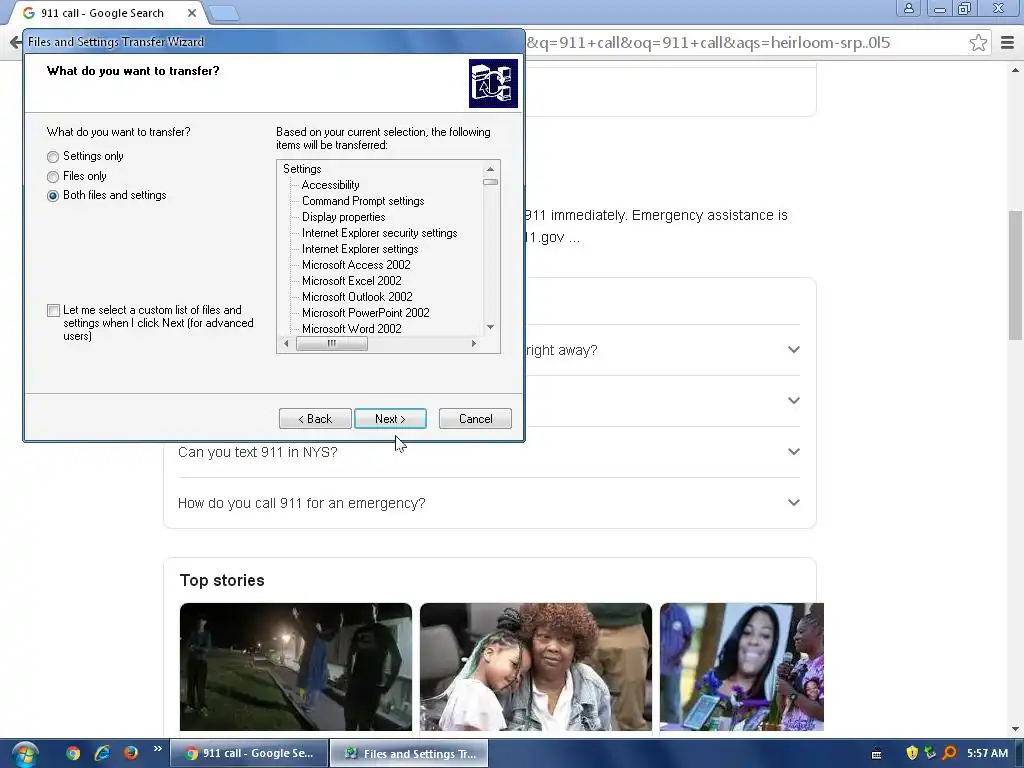Click the horizontal scrollbar thumb in items list

(x=332, y=344)
